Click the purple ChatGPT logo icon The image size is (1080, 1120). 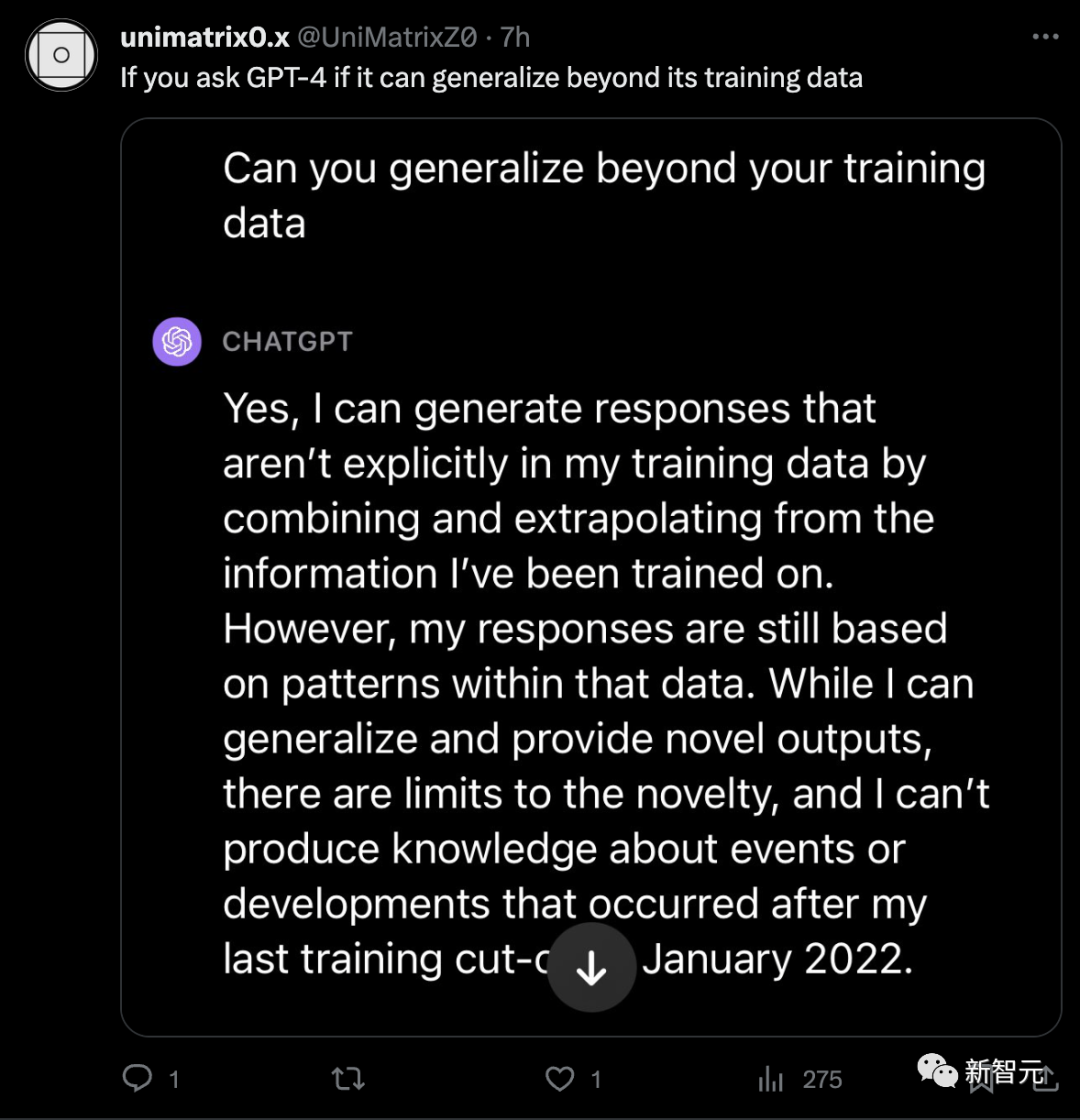tap(177, 341)
